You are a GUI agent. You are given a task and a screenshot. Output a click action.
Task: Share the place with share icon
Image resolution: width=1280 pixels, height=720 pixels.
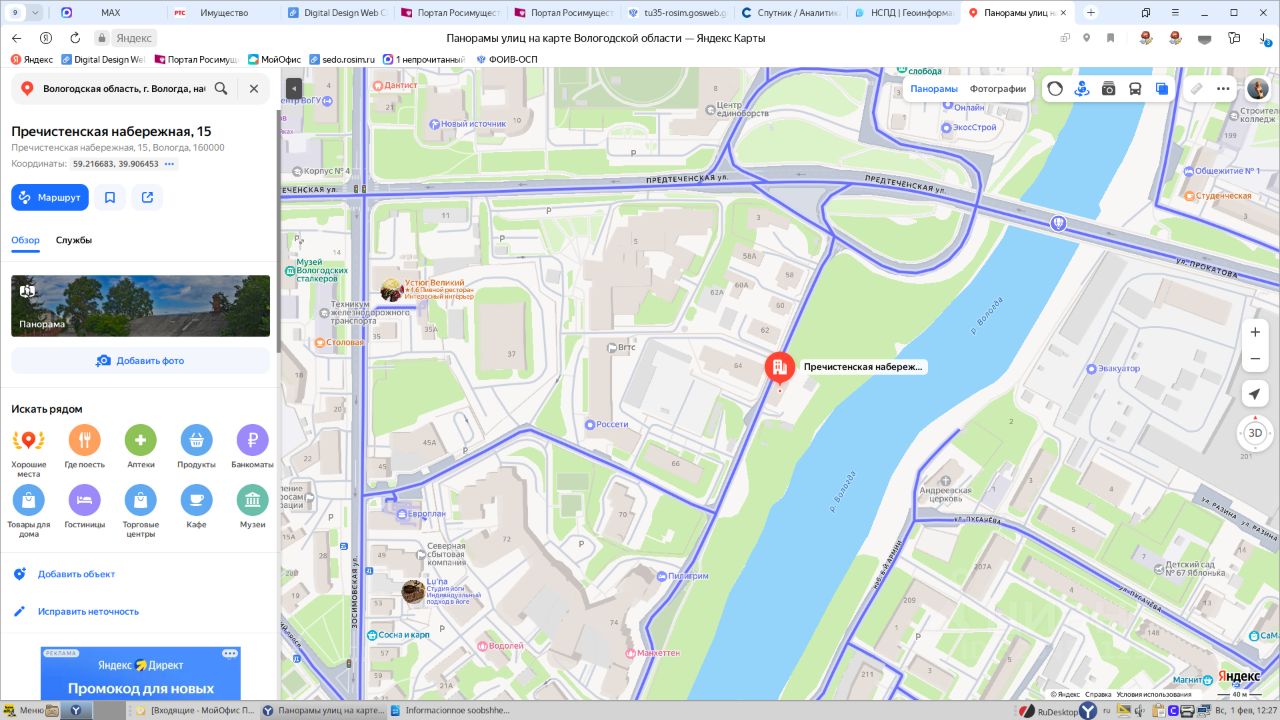pyautogui.click(x=147, y=198)
